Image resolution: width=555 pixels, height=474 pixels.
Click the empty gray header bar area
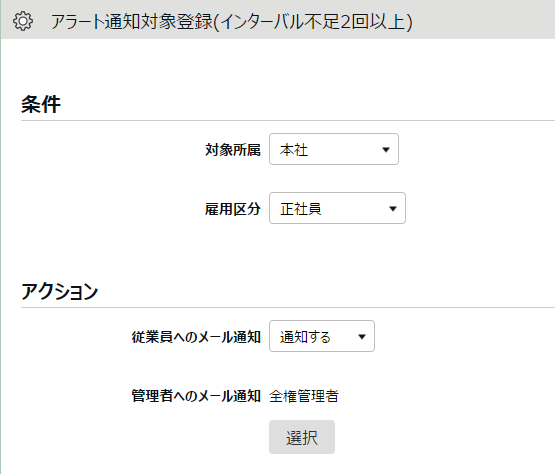(x=481, y=21)
